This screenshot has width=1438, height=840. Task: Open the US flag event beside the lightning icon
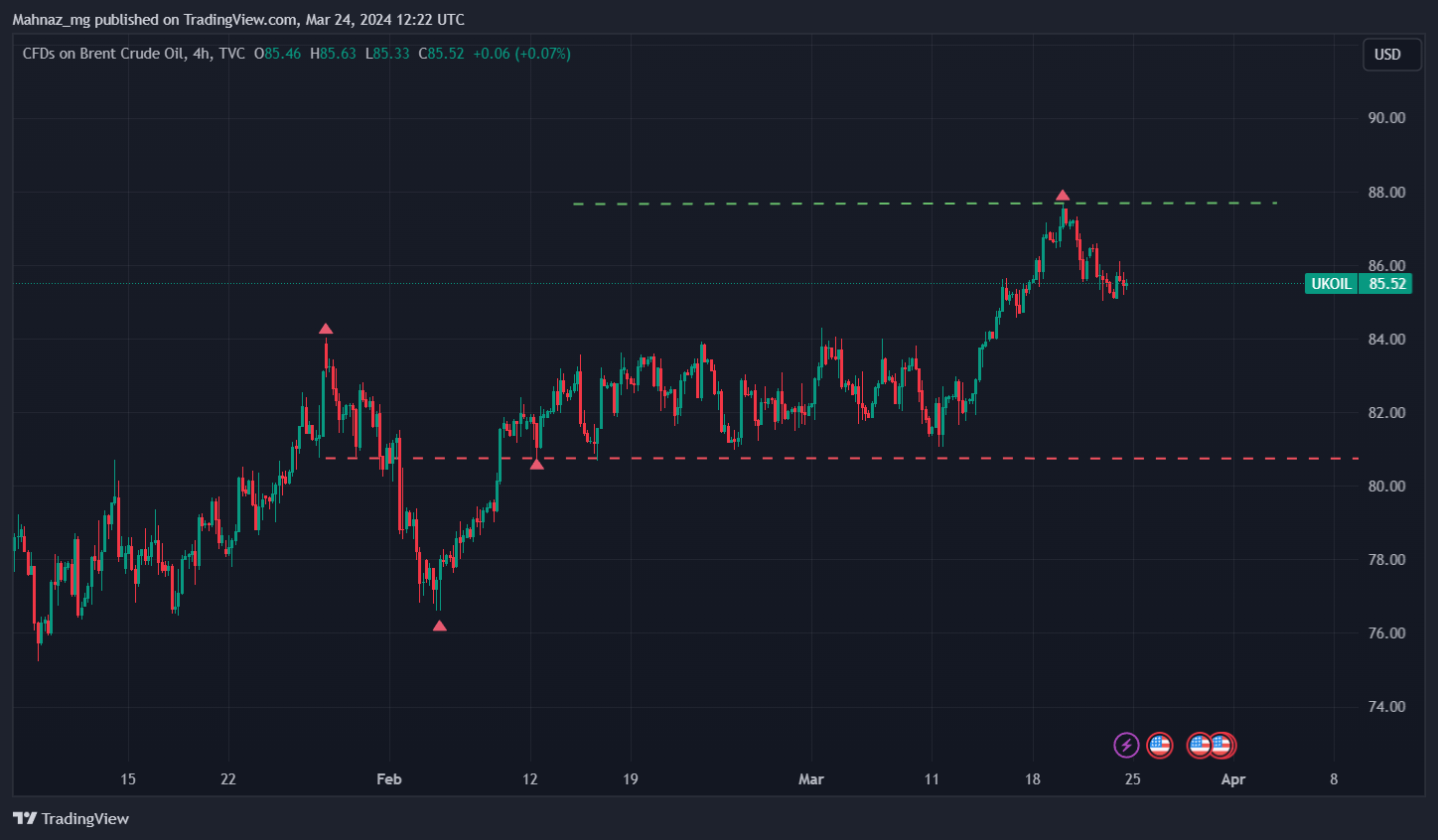[1159, 745]
